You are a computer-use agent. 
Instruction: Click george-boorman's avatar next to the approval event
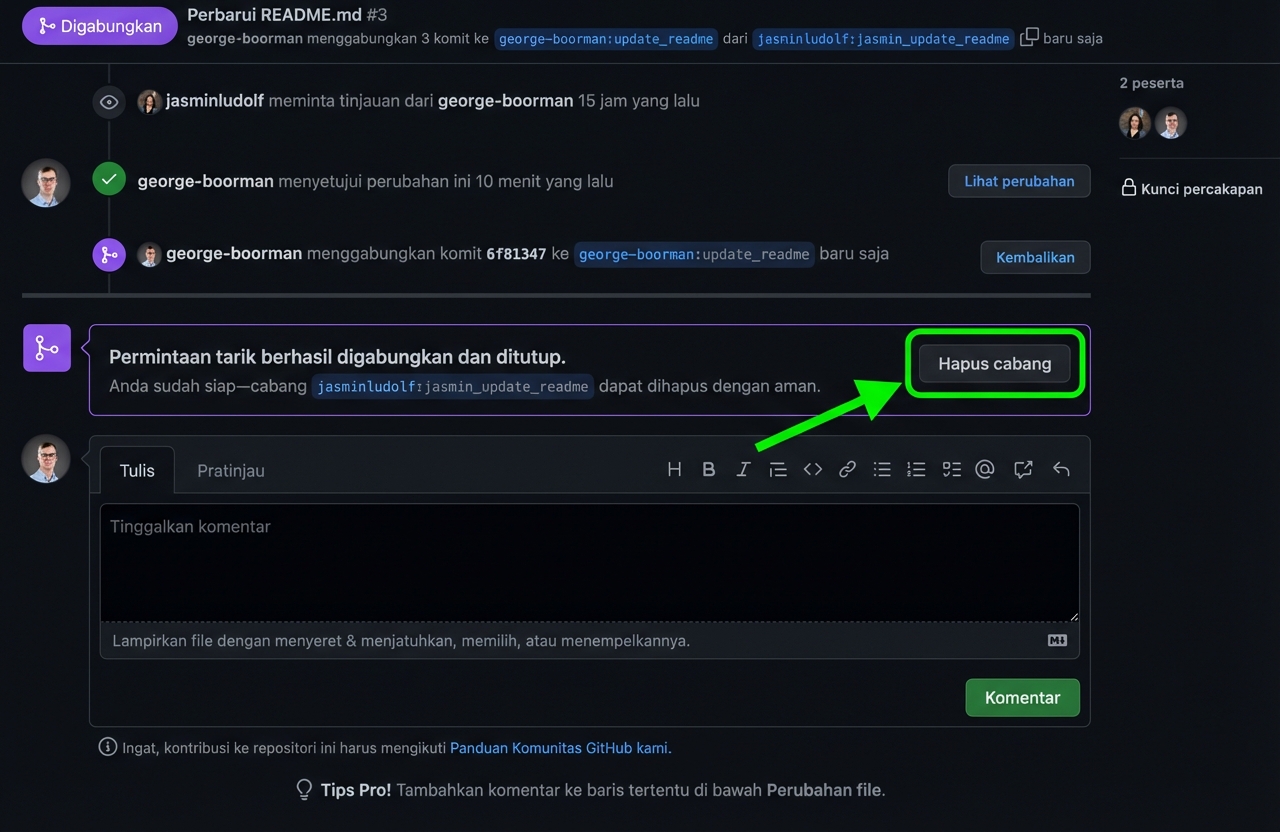[46, 183]
